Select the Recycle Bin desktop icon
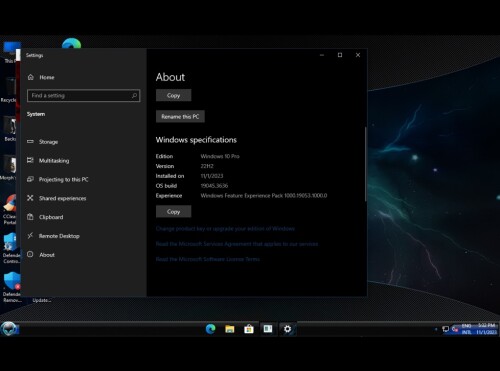 [x=9, y=90]
